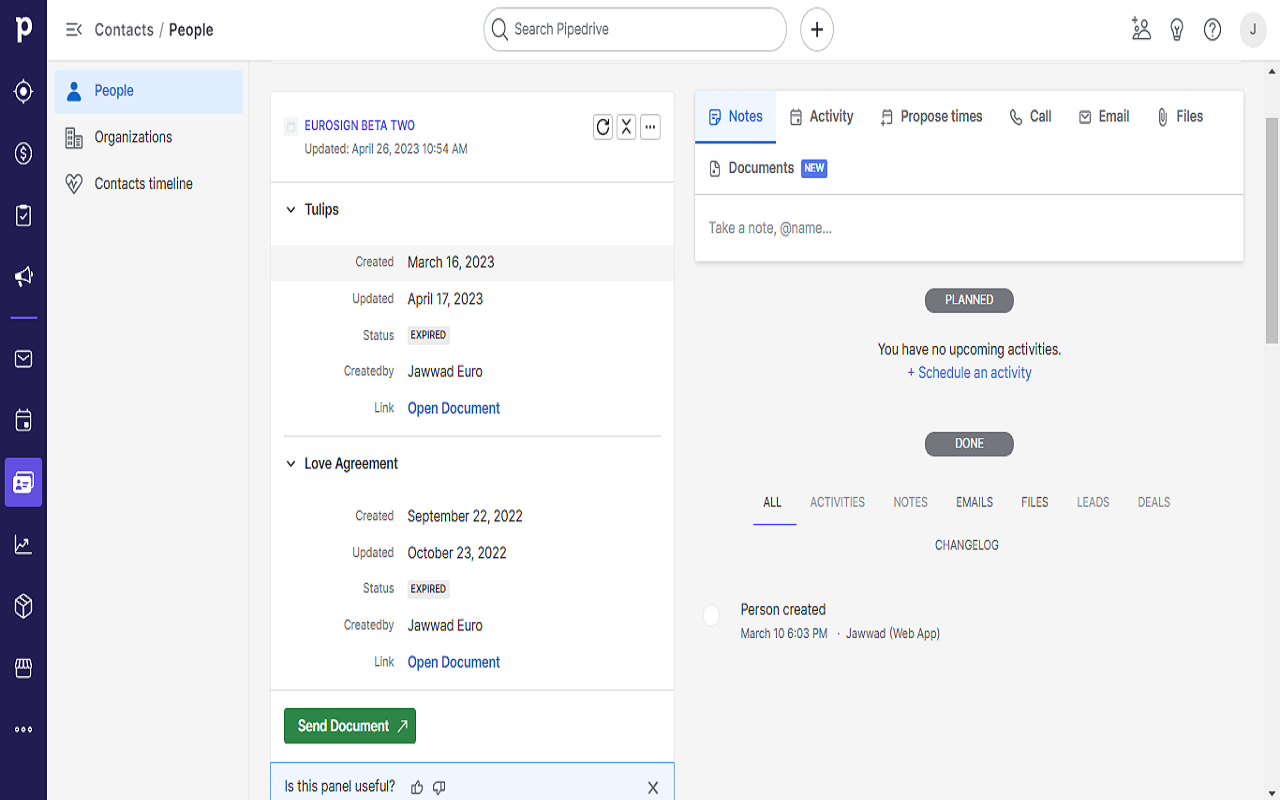Viewport: 1280px width, 800px height.
Task: Switch to the Documents tab
Action: click(767, 168)
